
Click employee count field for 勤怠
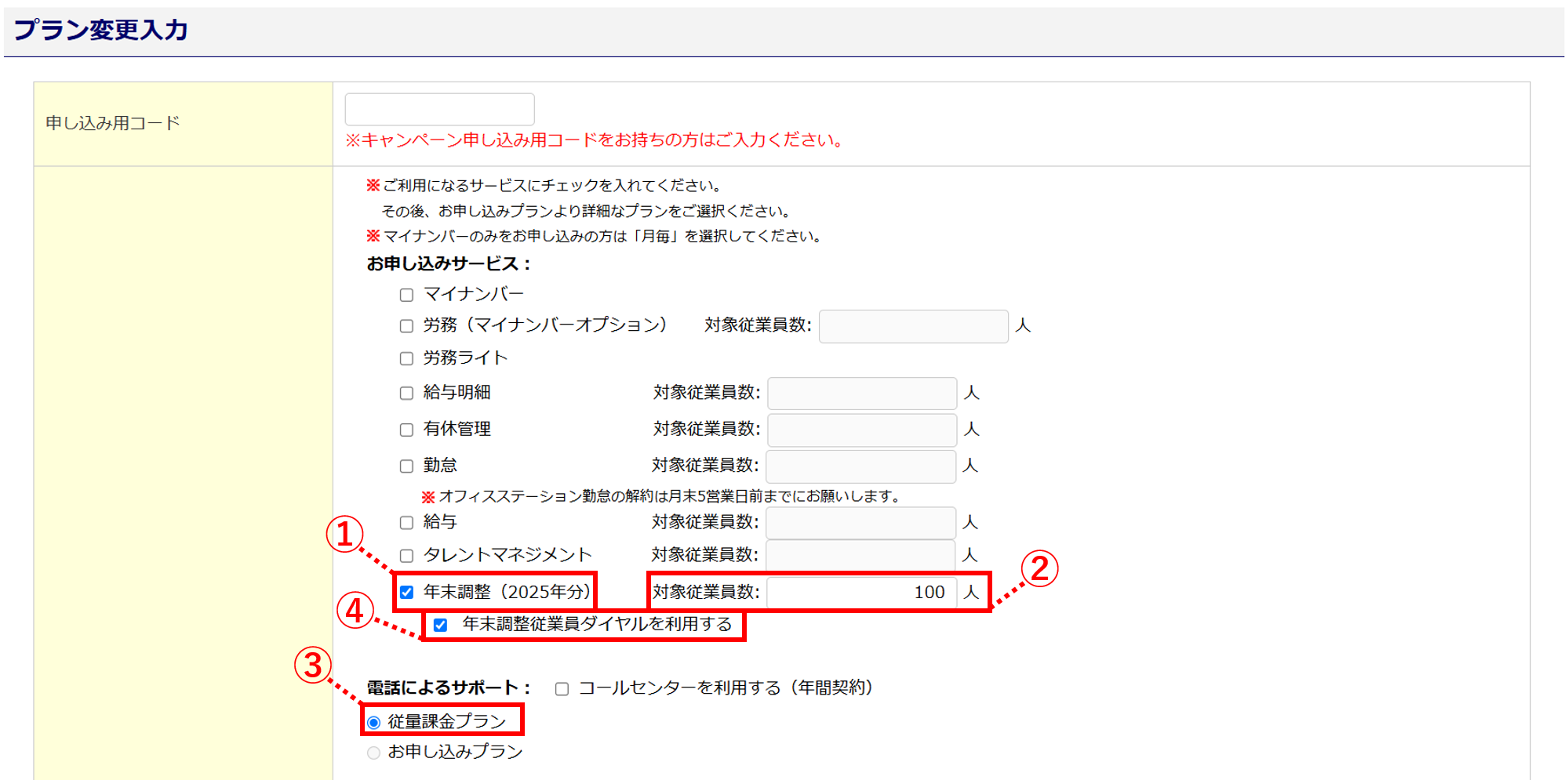tap(860, 466)
